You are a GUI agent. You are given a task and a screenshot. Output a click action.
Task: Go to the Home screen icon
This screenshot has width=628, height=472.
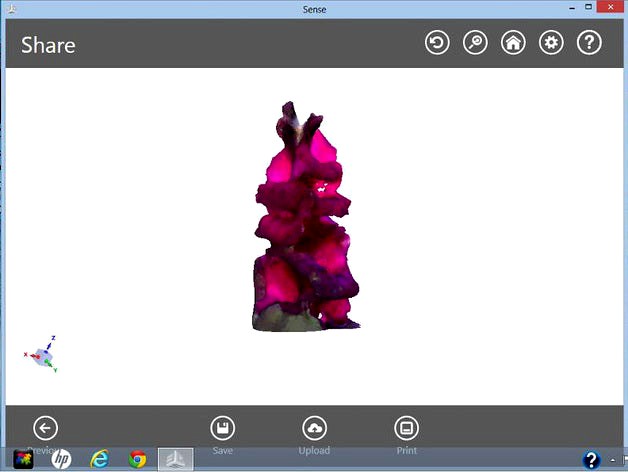point(513,43)
